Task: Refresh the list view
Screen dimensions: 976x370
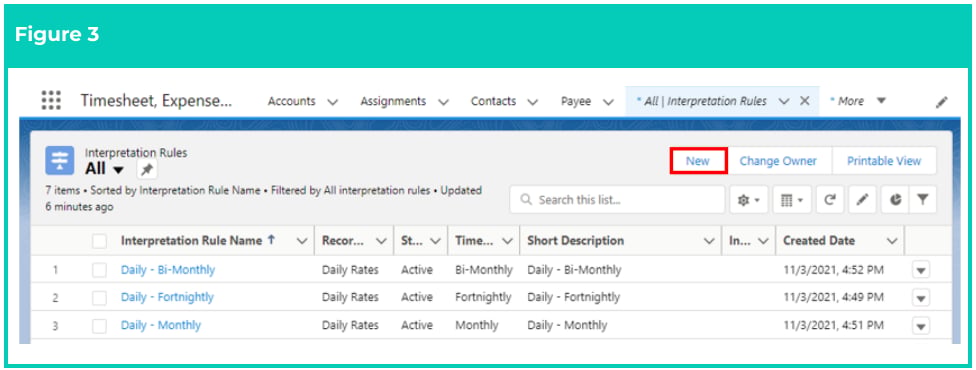Action: click(x=830, y=200)
